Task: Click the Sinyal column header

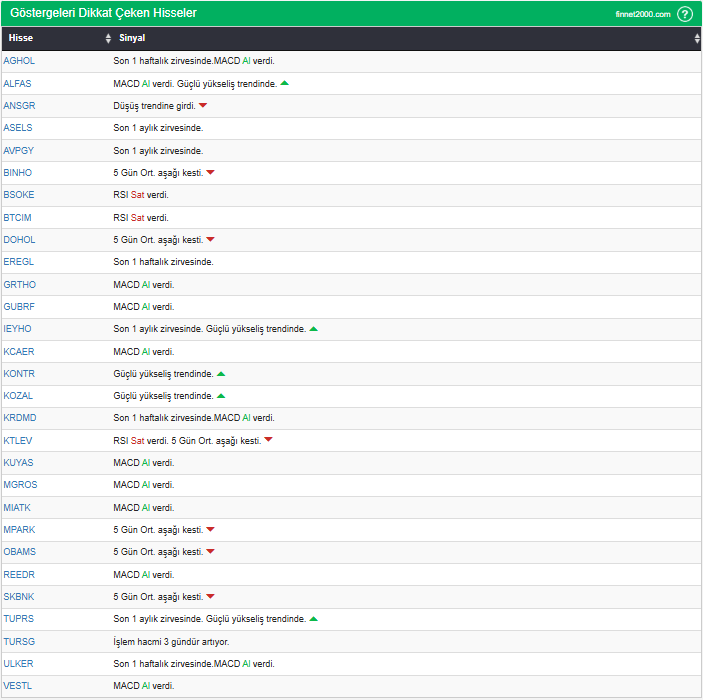Action: tap(133, 38)
